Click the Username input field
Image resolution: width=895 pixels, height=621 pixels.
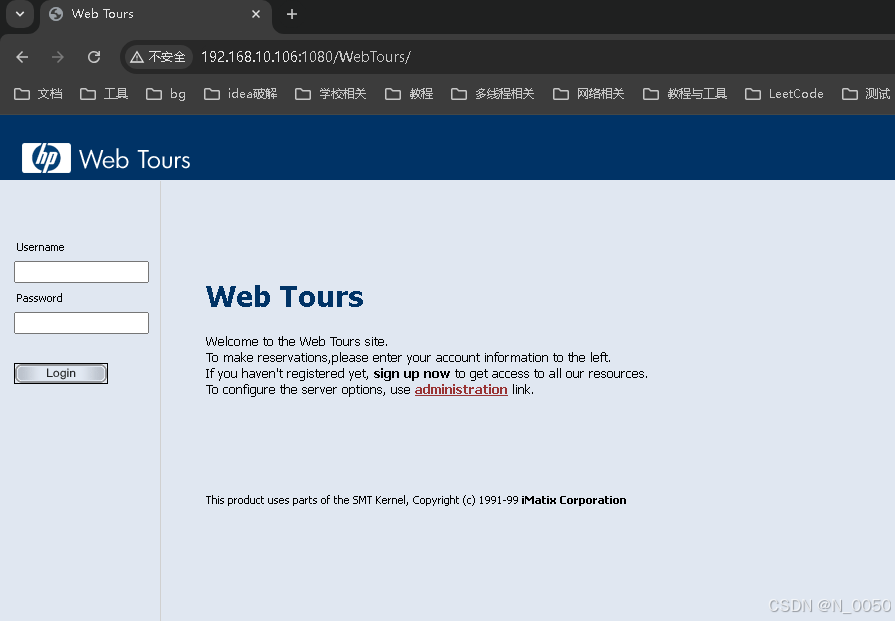tap(82, 272)
